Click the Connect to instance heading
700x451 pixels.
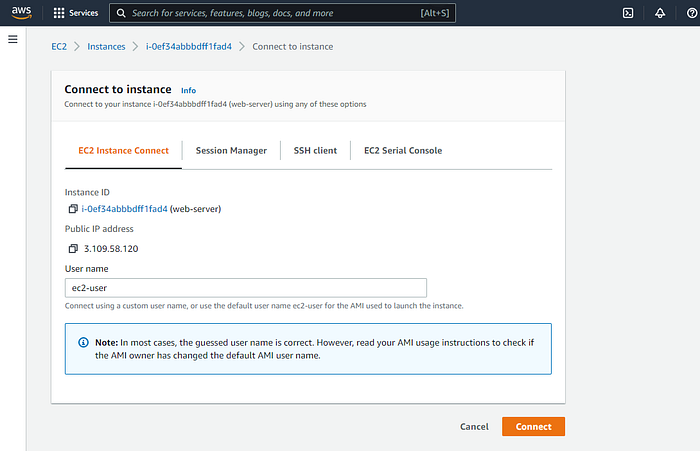pos(118,89)
